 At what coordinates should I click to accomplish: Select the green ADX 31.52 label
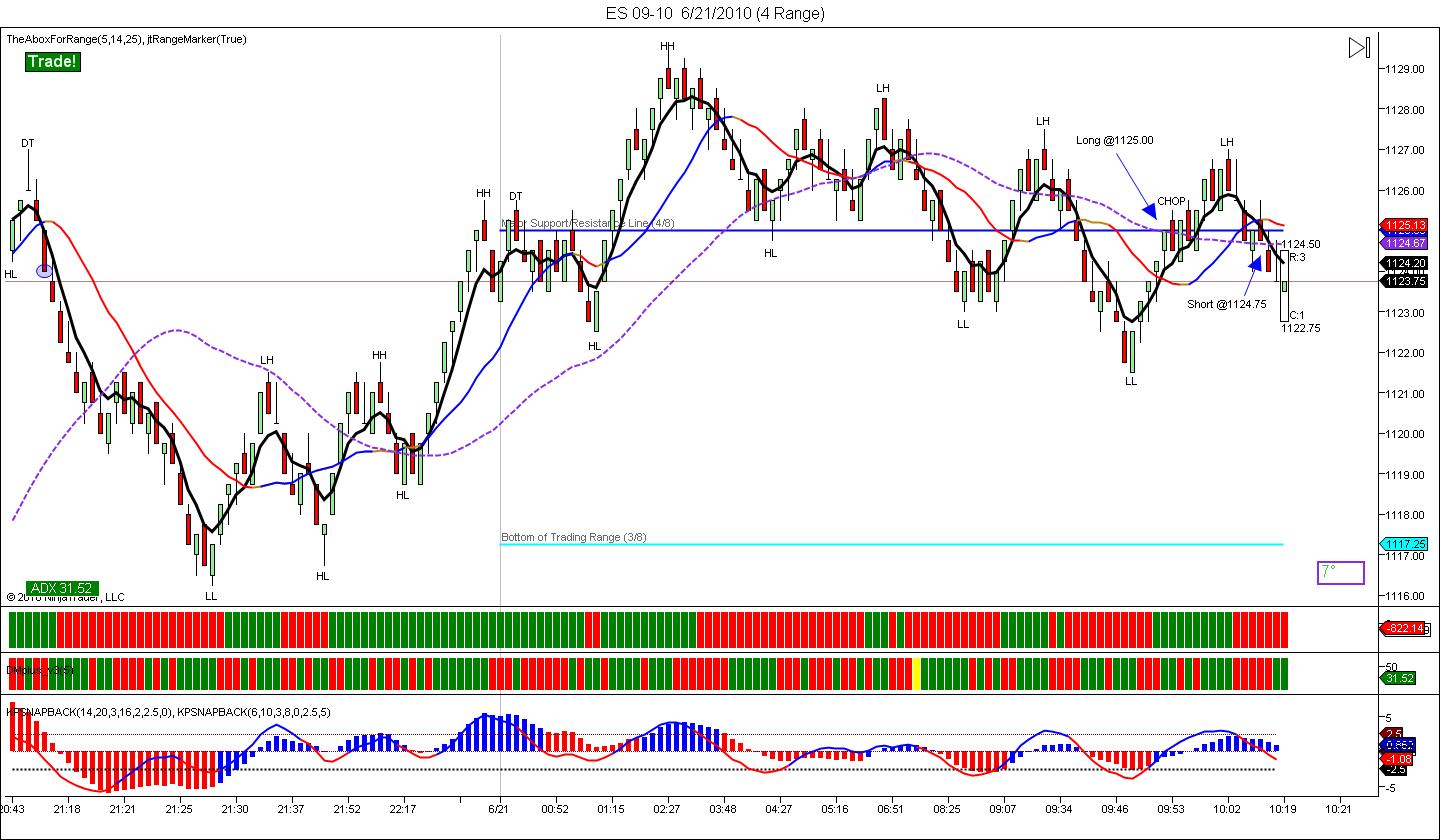click(x=62, y=588)
